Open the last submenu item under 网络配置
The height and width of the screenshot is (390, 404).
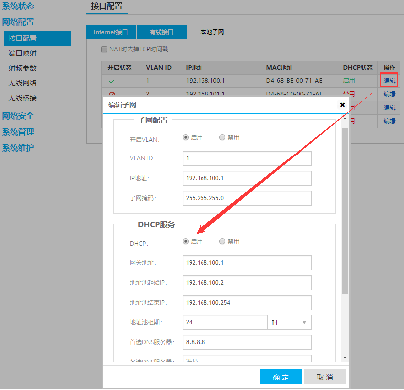point(22,98)
